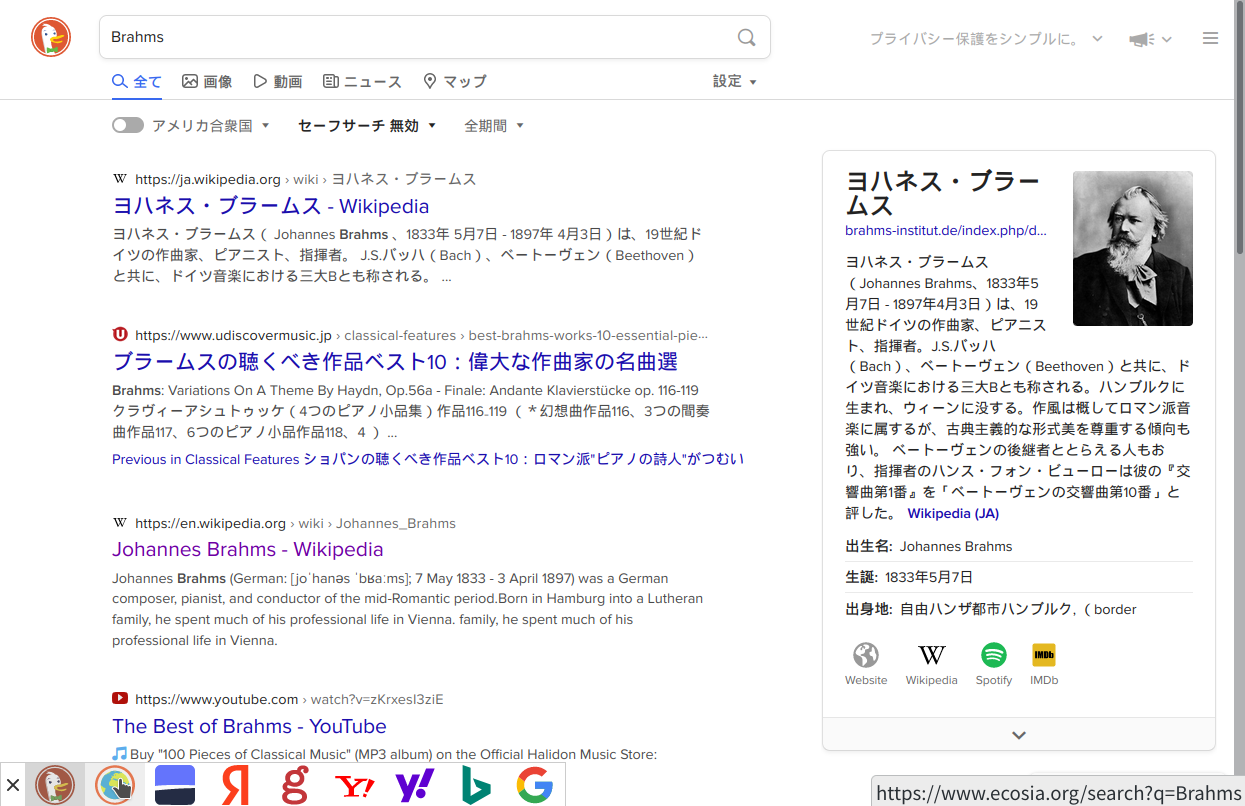The image size is (1245, 806).
Task: Click the 出身地: 自由ハンザ都市ハンブルク row
Action: [x=1019, y=609]
